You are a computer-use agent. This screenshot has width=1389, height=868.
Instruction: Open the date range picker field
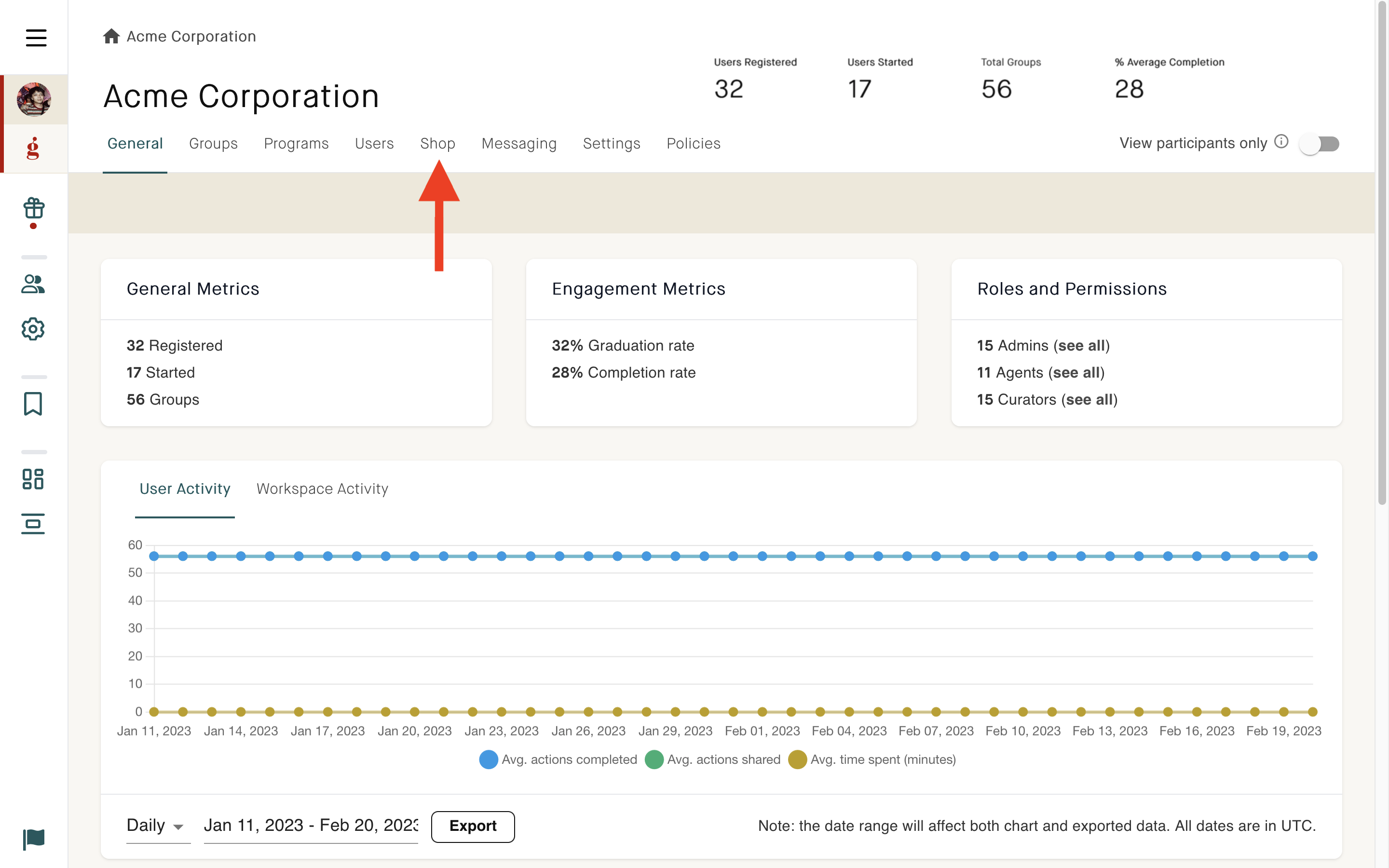311,826
